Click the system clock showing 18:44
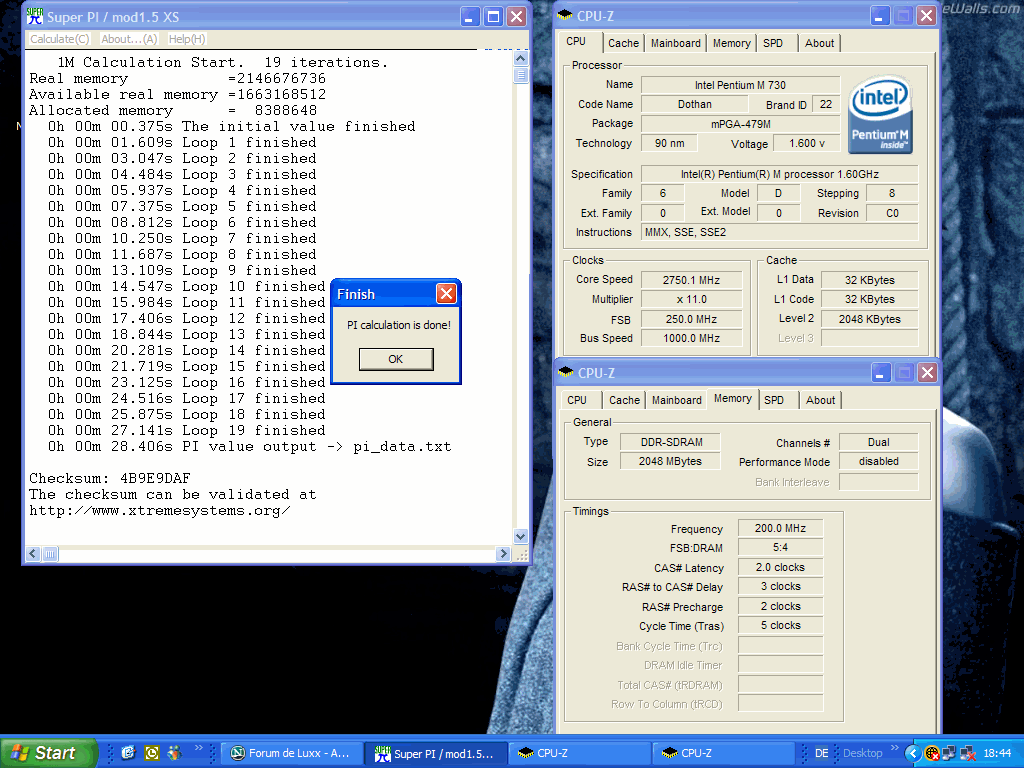Screen dimensions: 1024x768 coord(997,753)
